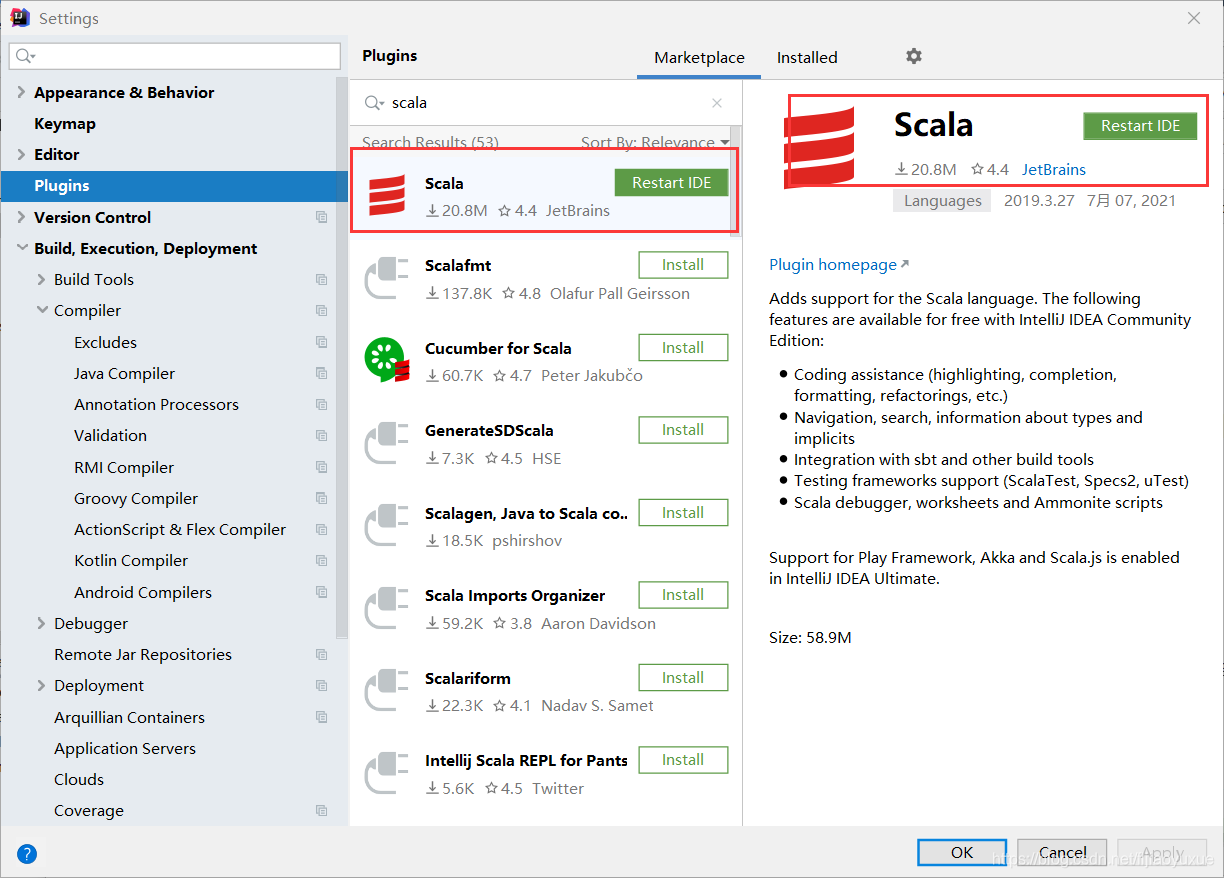Open the help question mark icon
Screen dimensions: 1224x878
(x=27, y=853)
